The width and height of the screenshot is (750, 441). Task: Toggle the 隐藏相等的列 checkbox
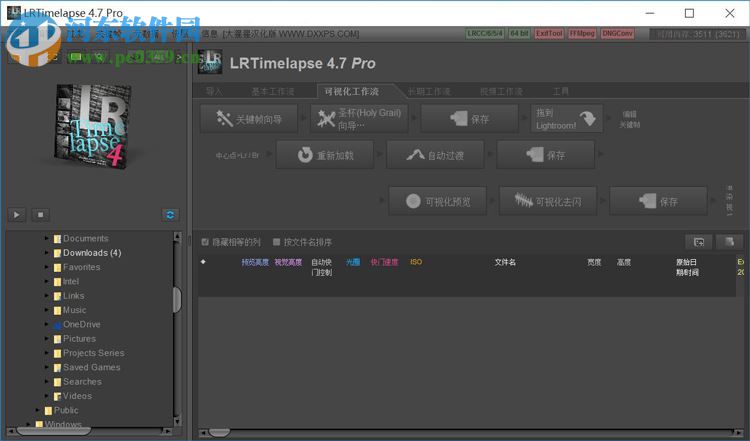pos(205,242)
